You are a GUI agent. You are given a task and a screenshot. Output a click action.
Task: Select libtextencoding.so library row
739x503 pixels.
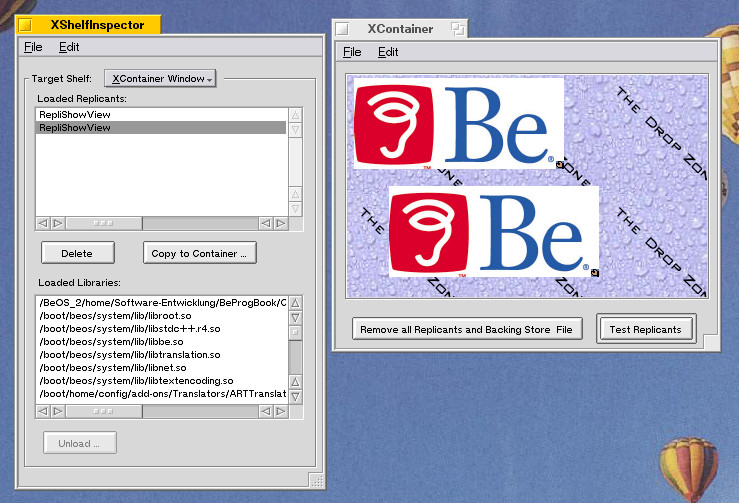point(161,381)
